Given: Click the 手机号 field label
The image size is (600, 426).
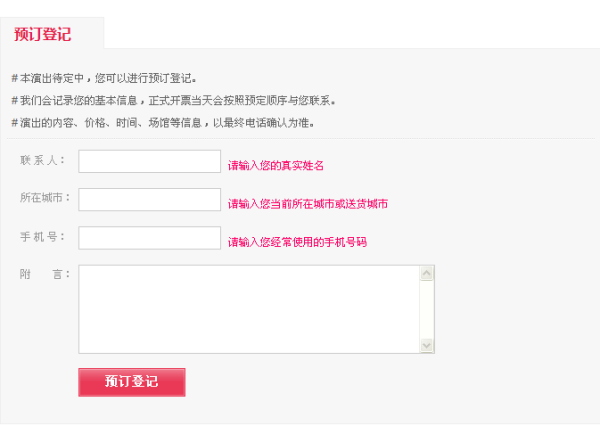Looking at the screenshot, I should (42, 237).
